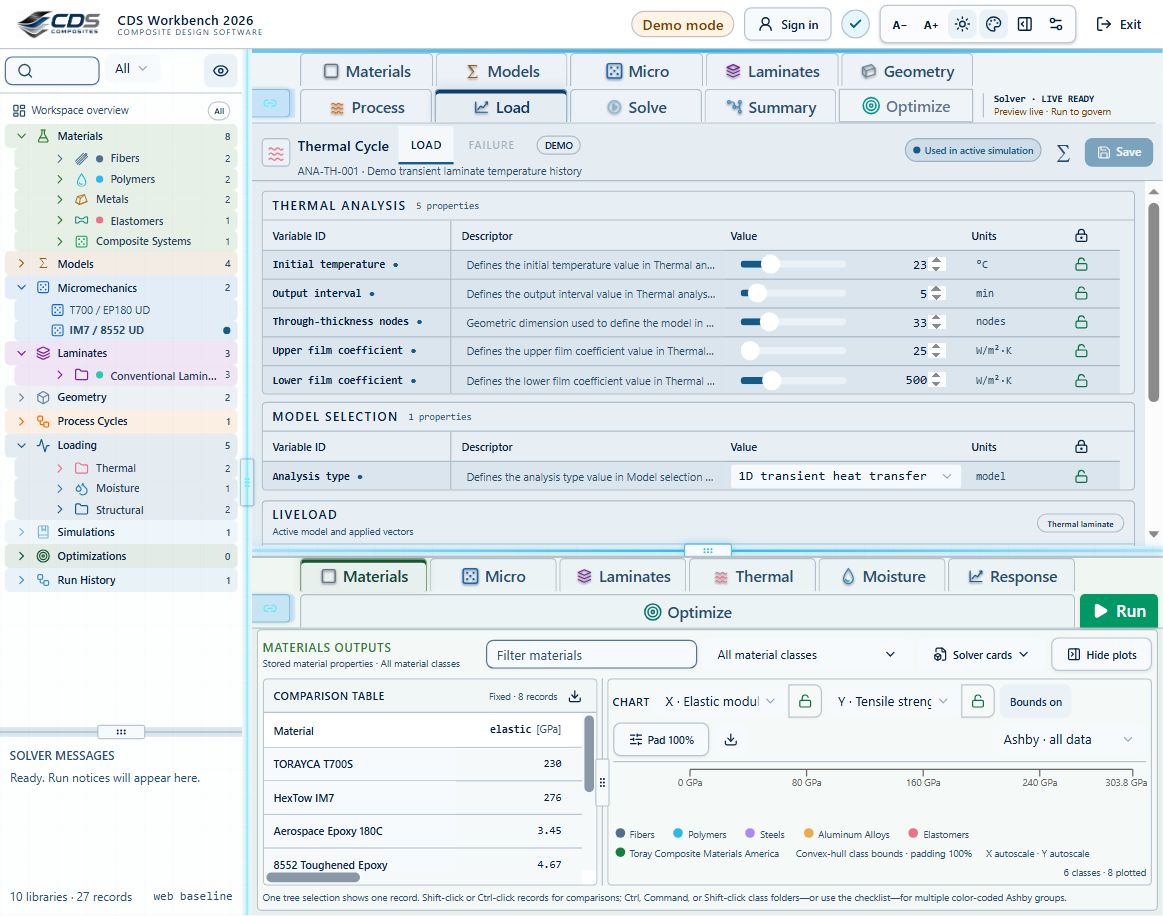1163x916 pixels.
Task: Switch to the Summary tab
Action: click(x=771, y=108)
